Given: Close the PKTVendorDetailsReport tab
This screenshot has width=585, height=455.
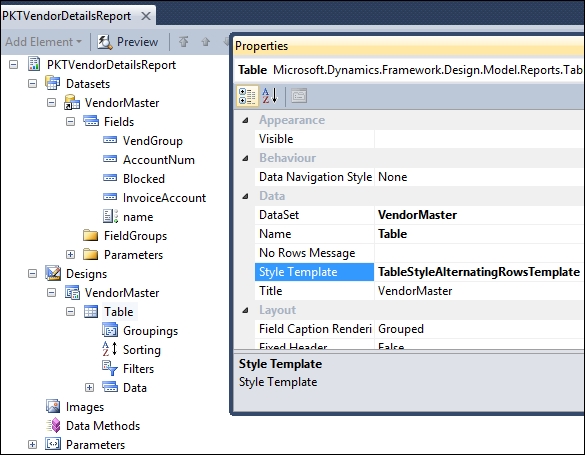Looking at the screenshot, I should [146, 16].
